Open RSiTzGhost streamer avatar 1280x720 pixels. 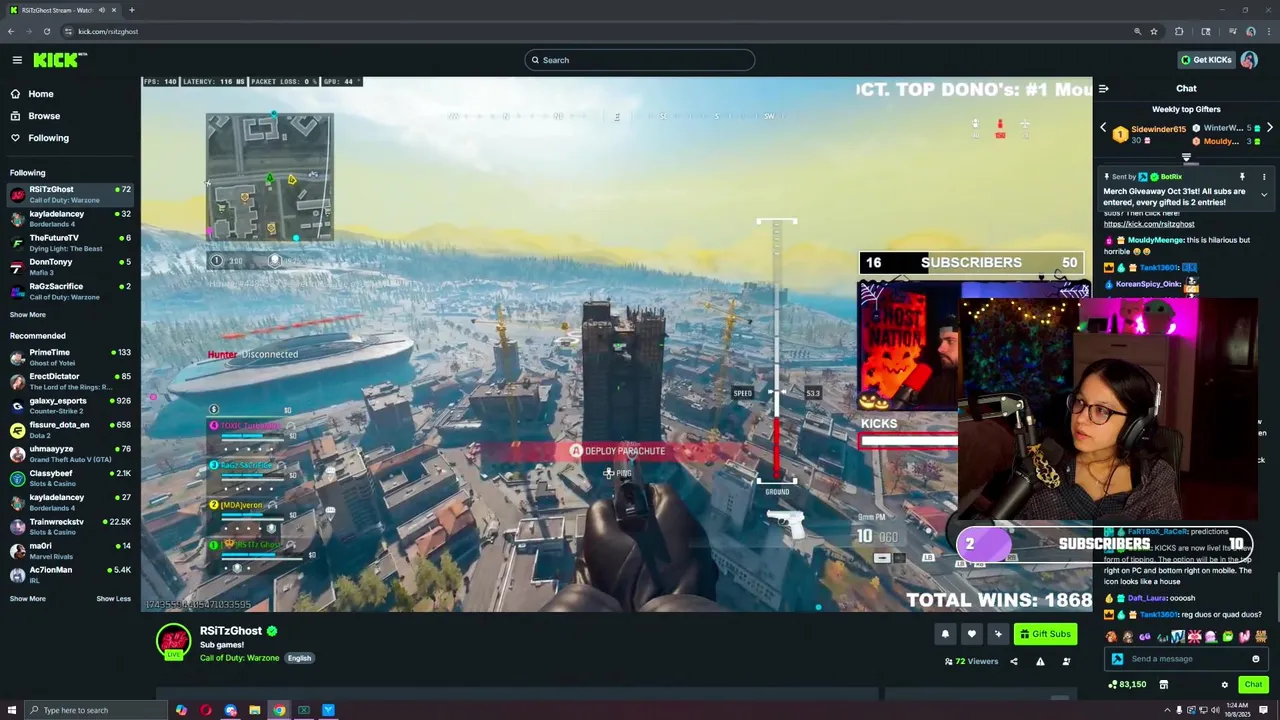(173, 641)
